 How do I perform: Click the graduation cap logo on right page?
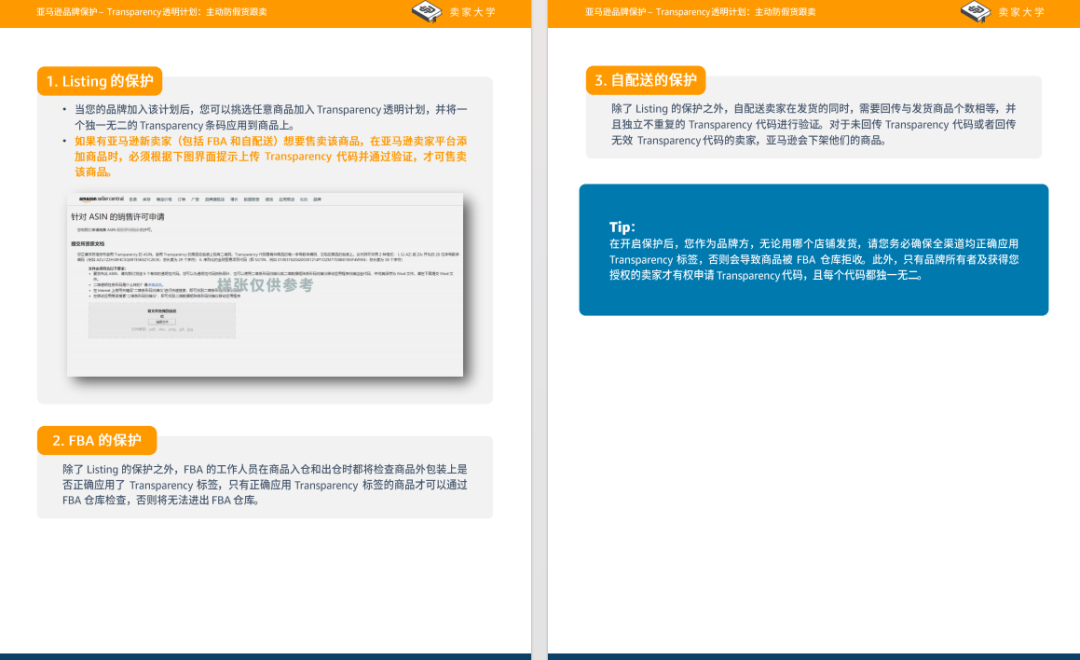tap(975, 12)
